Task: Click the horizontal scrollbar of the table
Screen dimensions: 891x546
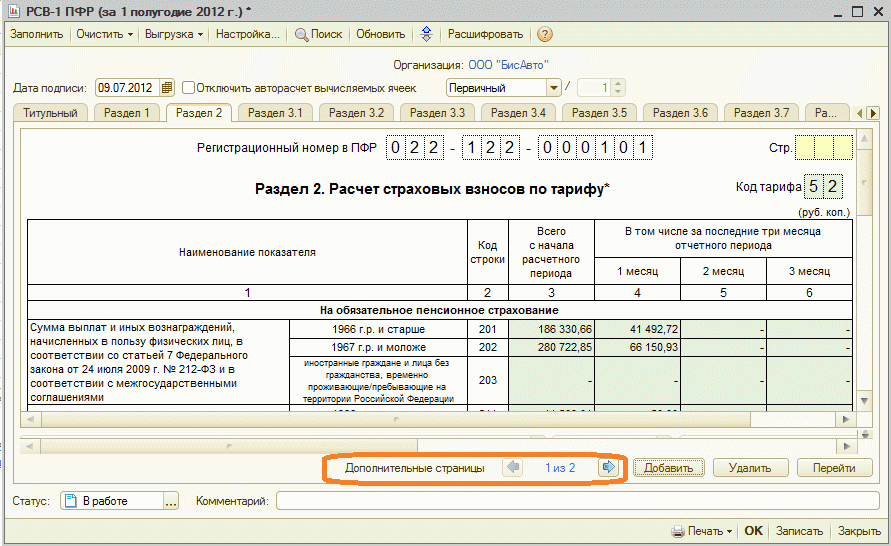Action: coord(440,445)
